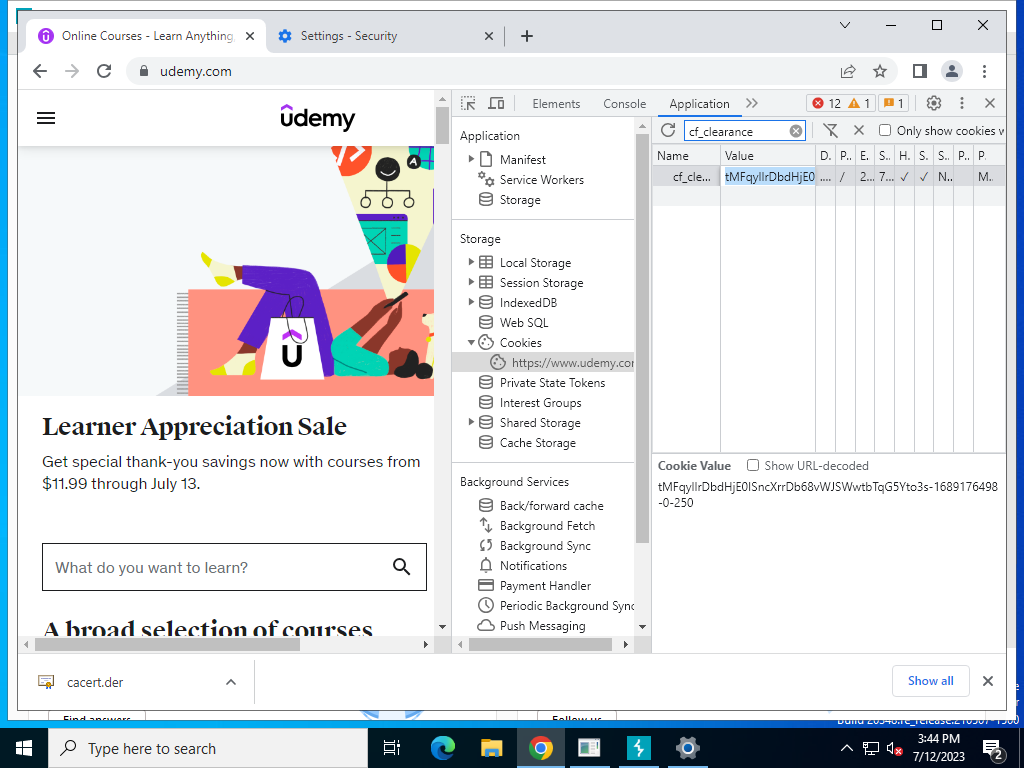1024x768 pixels.
Task: Open the notification center icon
Action: (x=992, y=750)
